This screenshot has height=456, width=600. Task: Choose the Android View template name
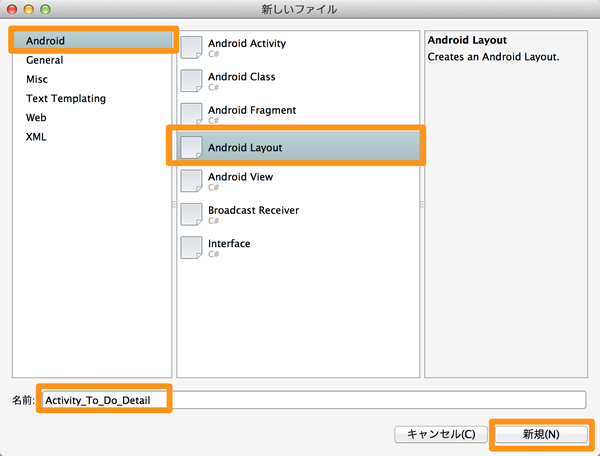click(240, 177)
